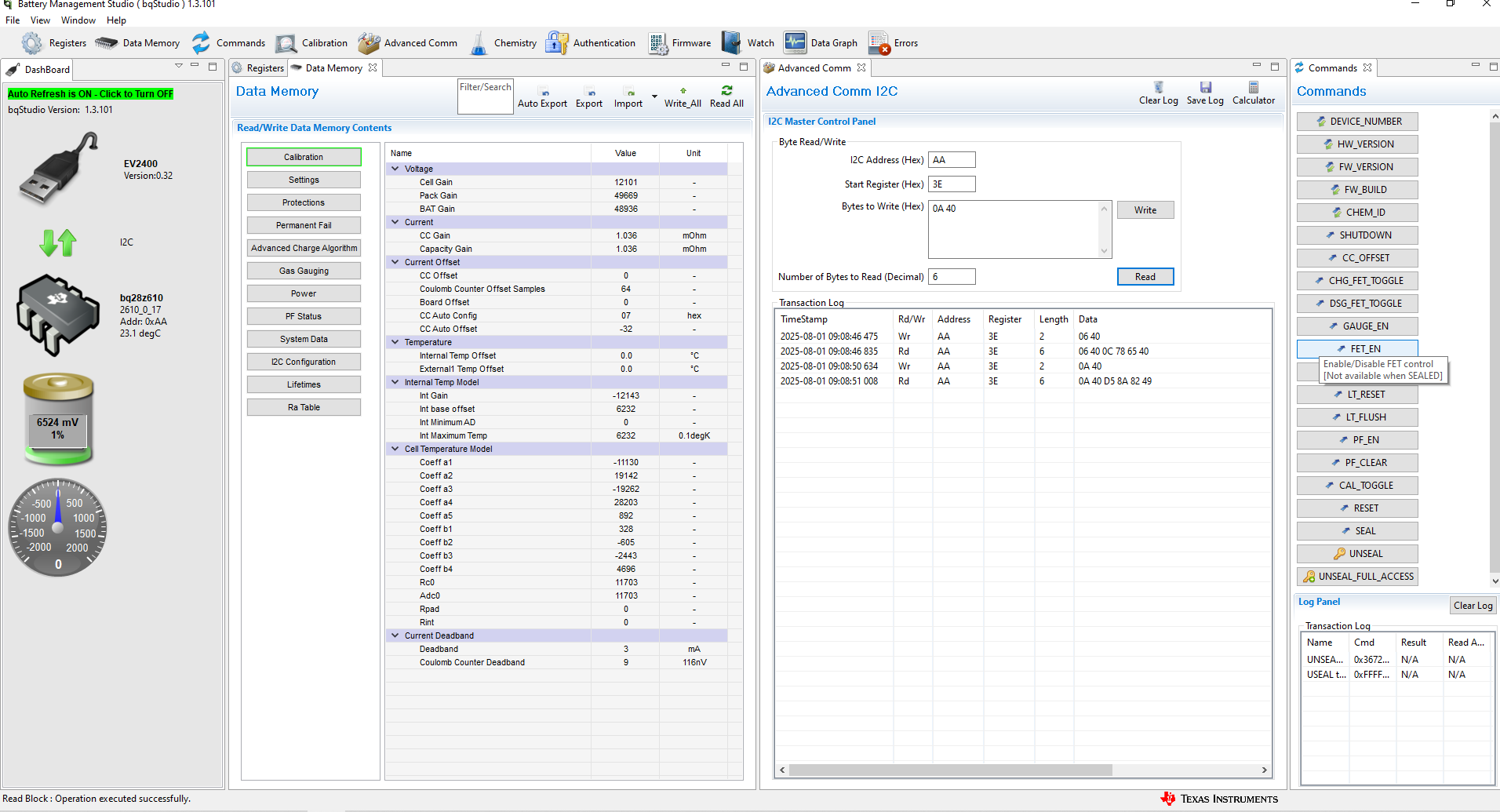Select the Gas Gauging category button

coord(304,271)
